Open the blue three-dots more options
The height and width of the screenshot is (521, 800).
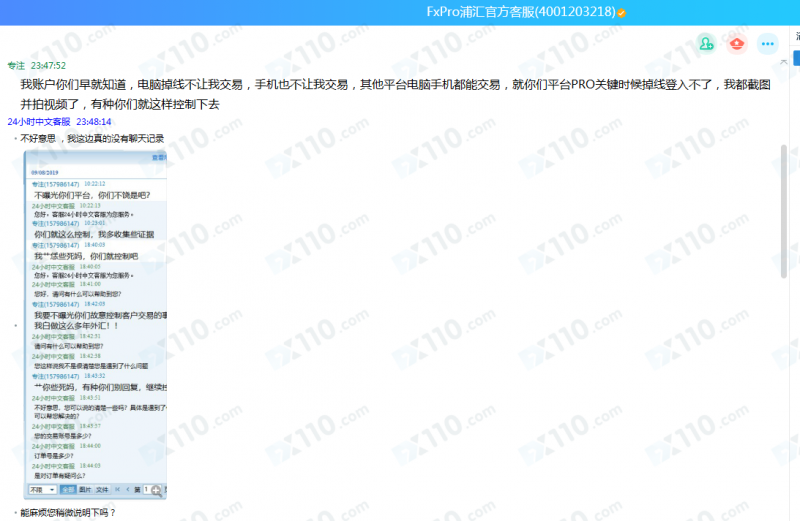[767, 43]
